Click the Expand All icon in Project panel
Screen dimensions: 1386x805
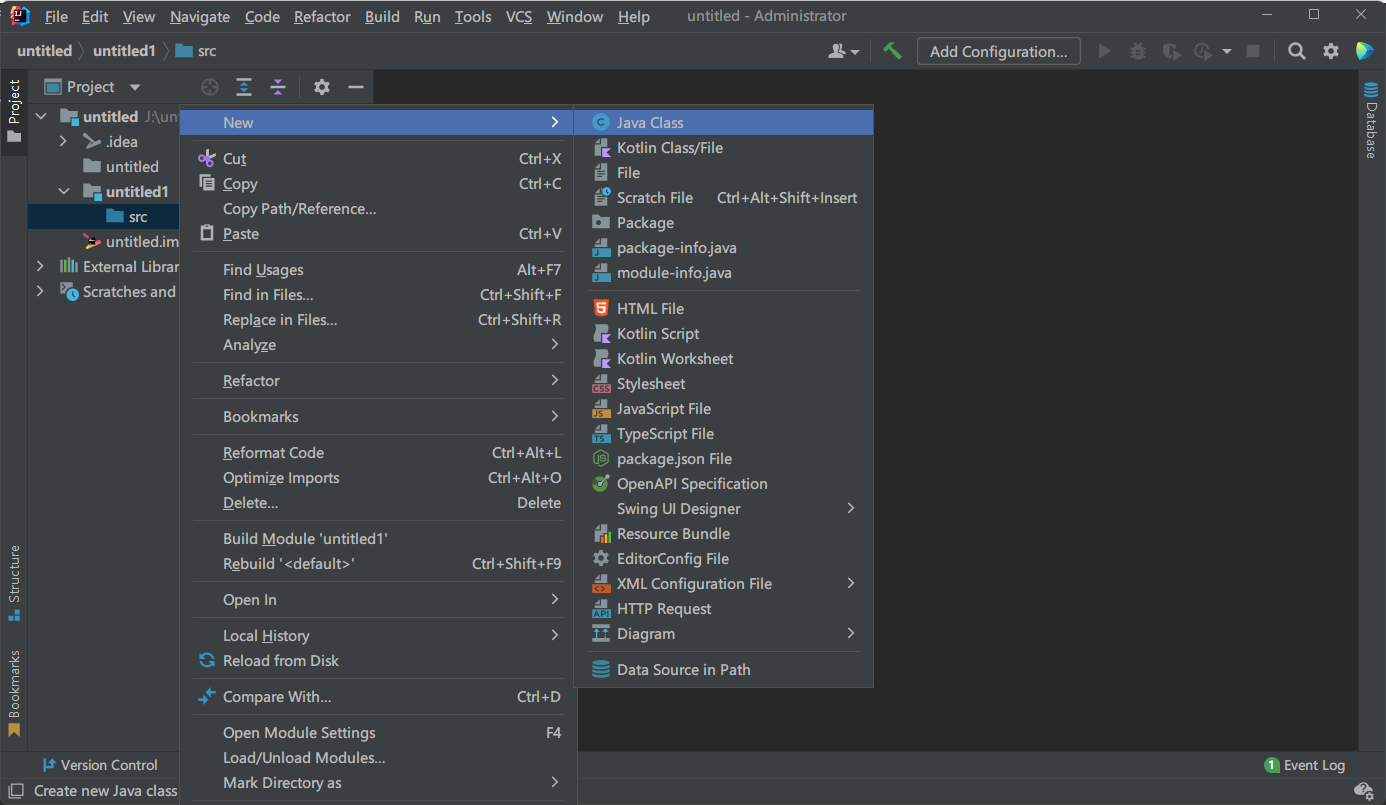244,87
